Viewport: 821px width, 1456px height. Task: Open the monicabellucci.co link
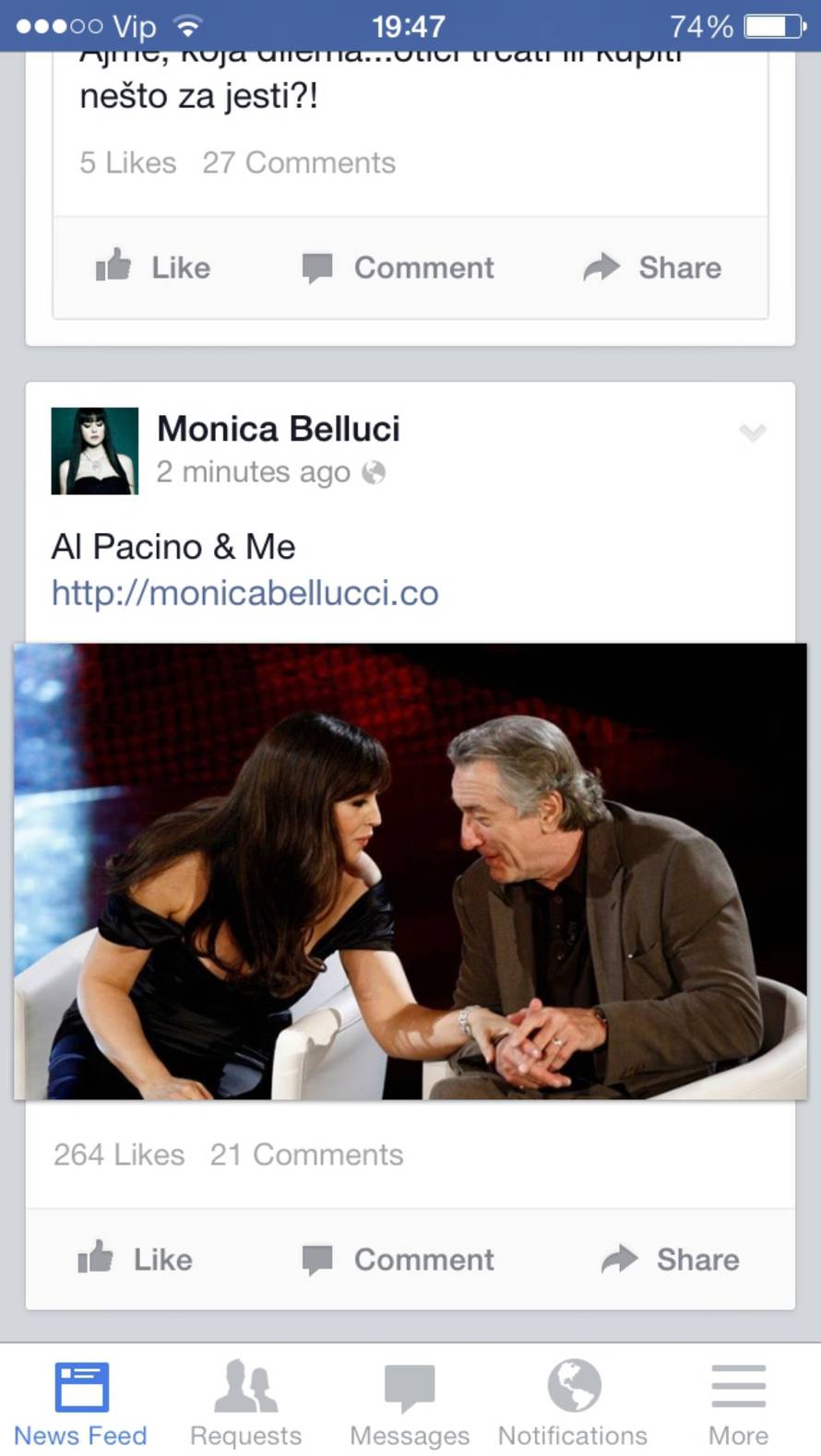coord(245,593)
